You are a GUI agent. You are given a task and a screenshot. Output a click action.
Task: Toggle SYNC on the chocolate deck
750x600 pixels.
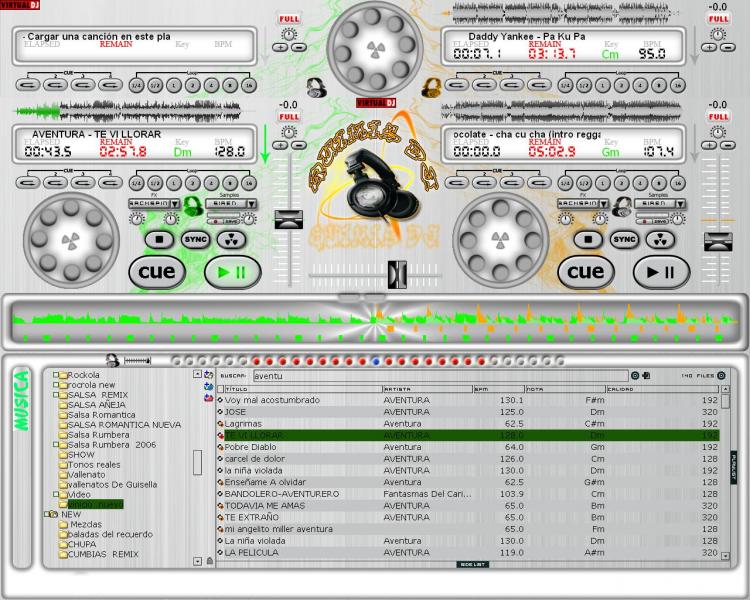coord(624,239)
